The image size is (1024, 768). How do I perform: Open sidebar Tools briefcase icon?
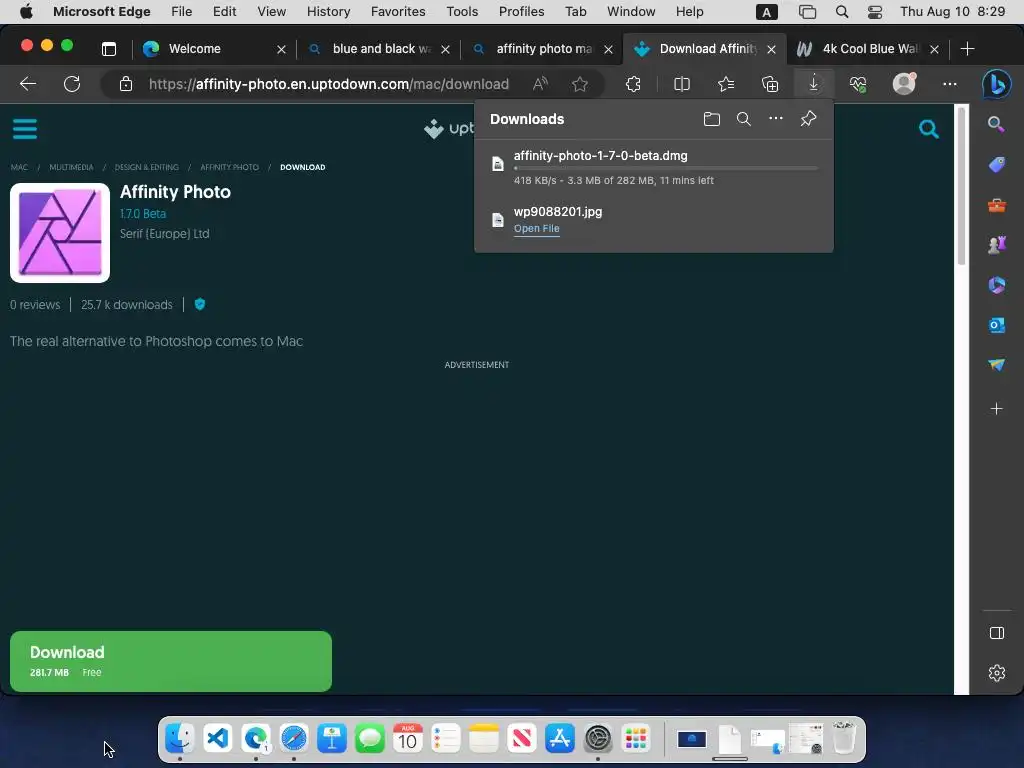(x=997, y=205)
